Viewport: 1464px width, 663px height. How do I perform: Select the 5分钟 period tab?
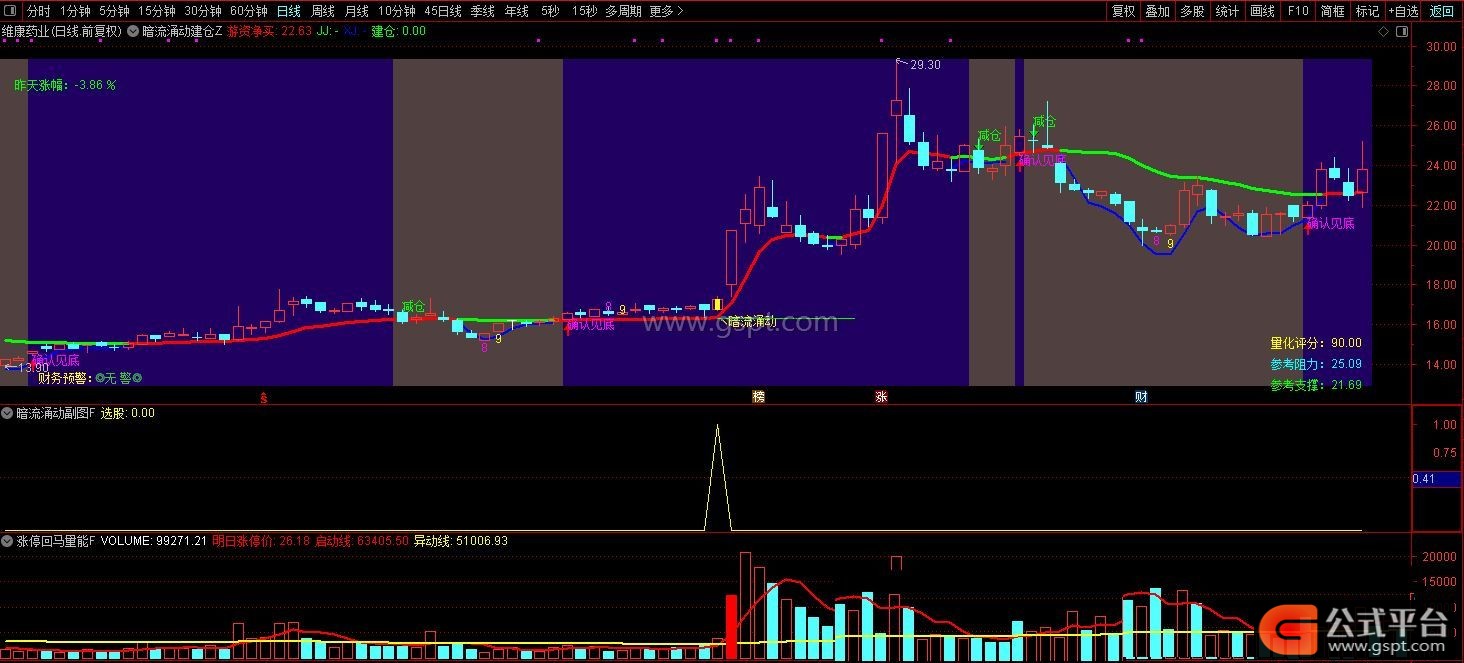tap(114, 11)
